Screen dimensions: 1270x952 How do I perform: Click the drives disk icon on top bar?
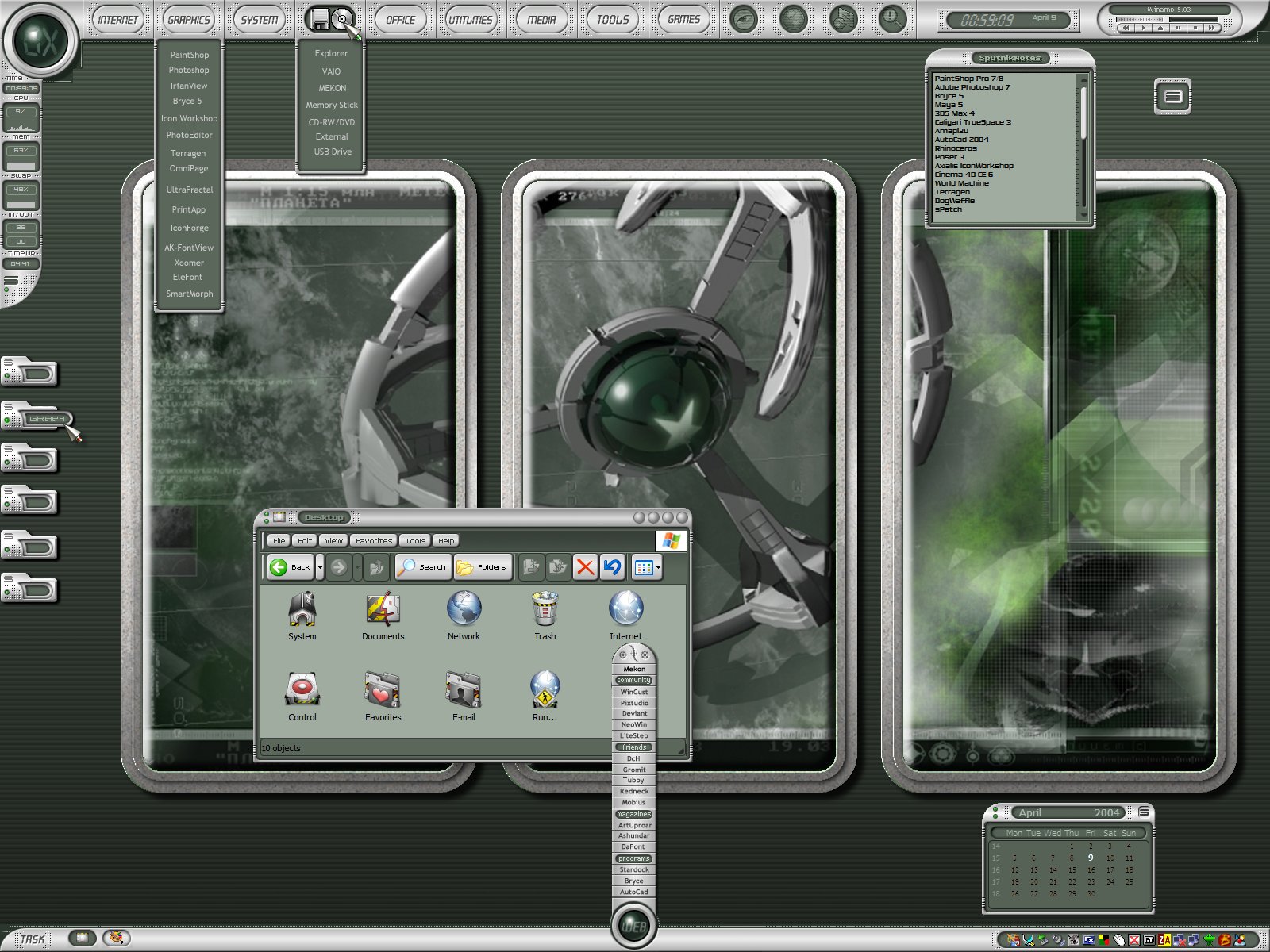point(330,20)
